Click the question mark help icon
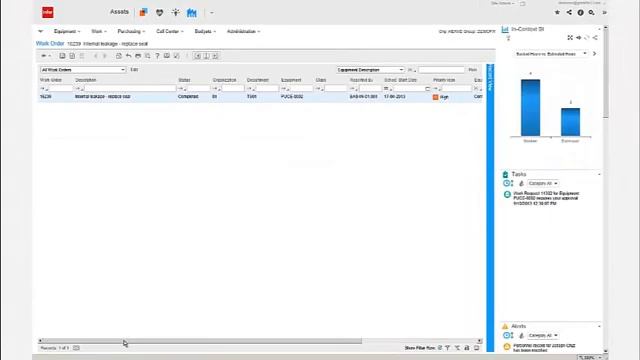Screen dimensions: 640x360 click(157, 56)
